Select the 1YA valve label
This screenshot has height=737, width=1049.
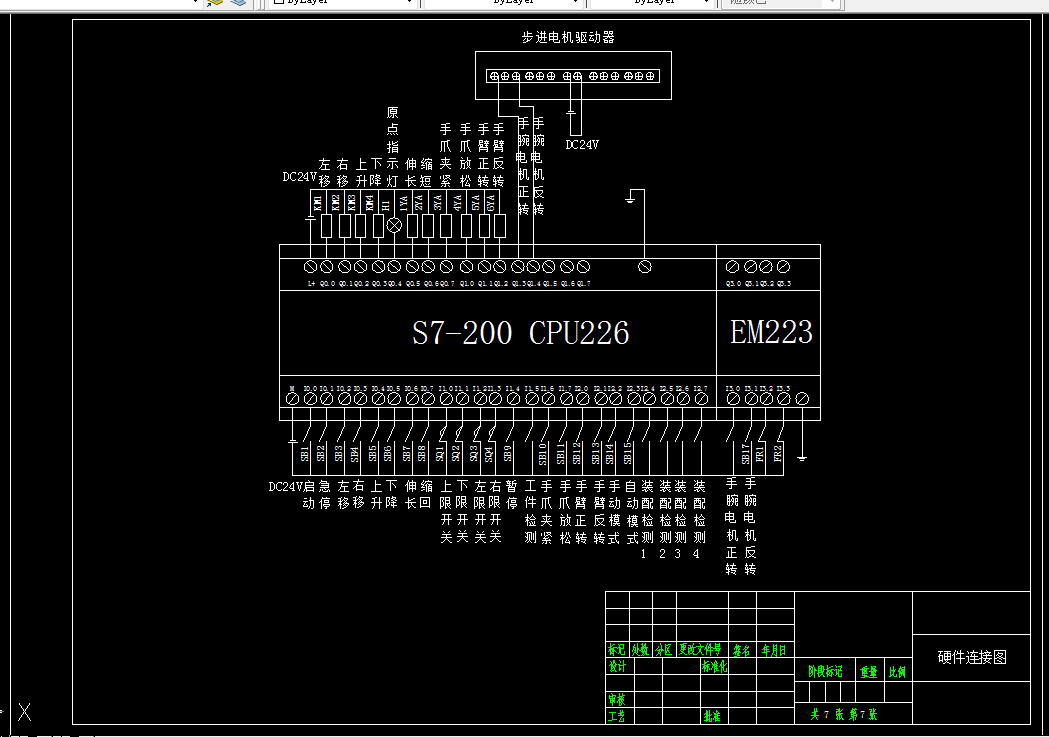403,203
